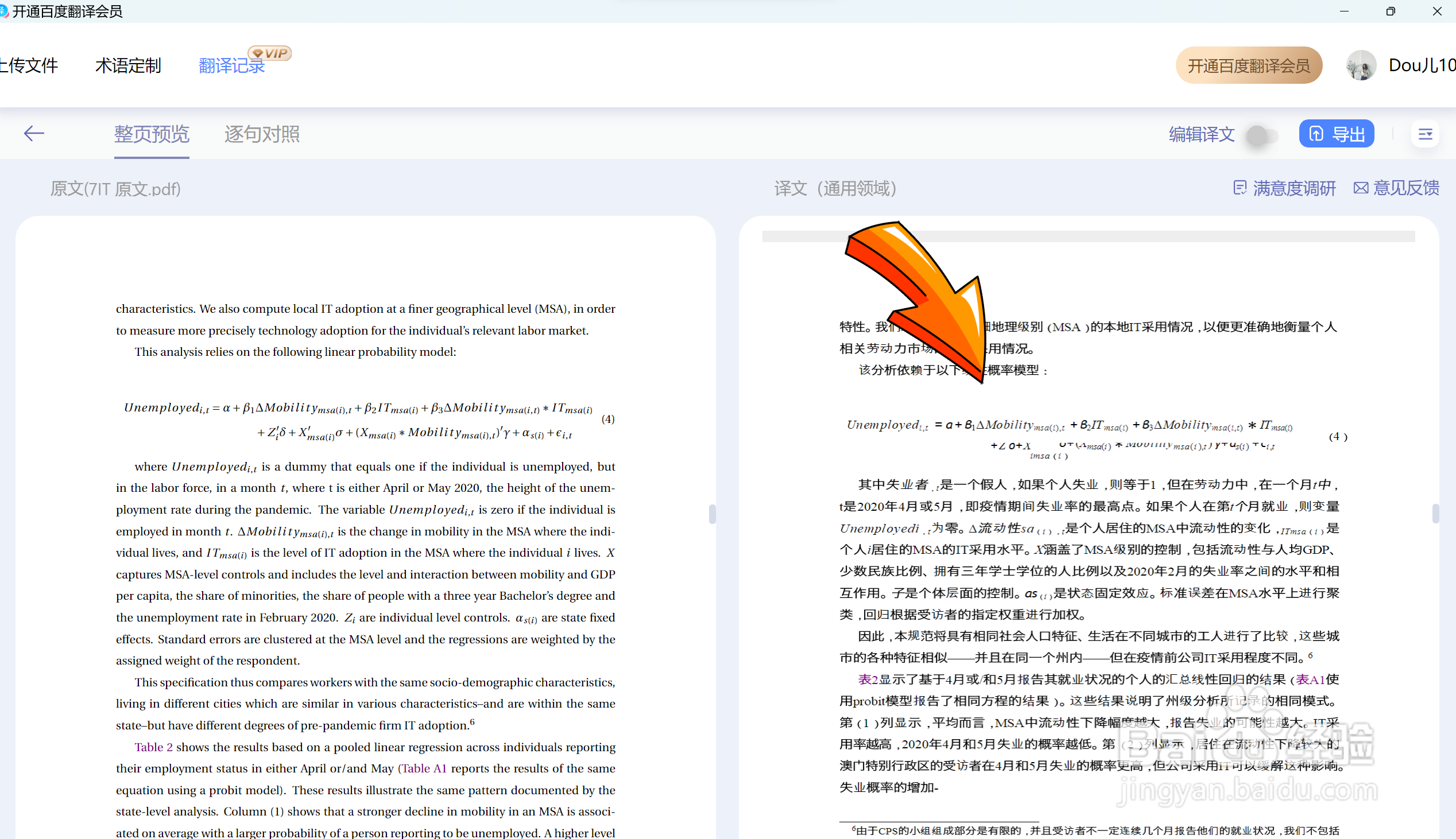Click 开通百度翻译会员 membership button

click(x=1249, y=65)
